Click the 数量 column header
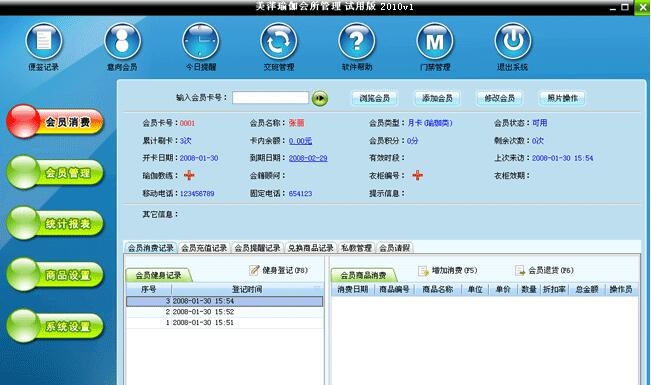Screen dimensions: 651x385 coord(529,289)
